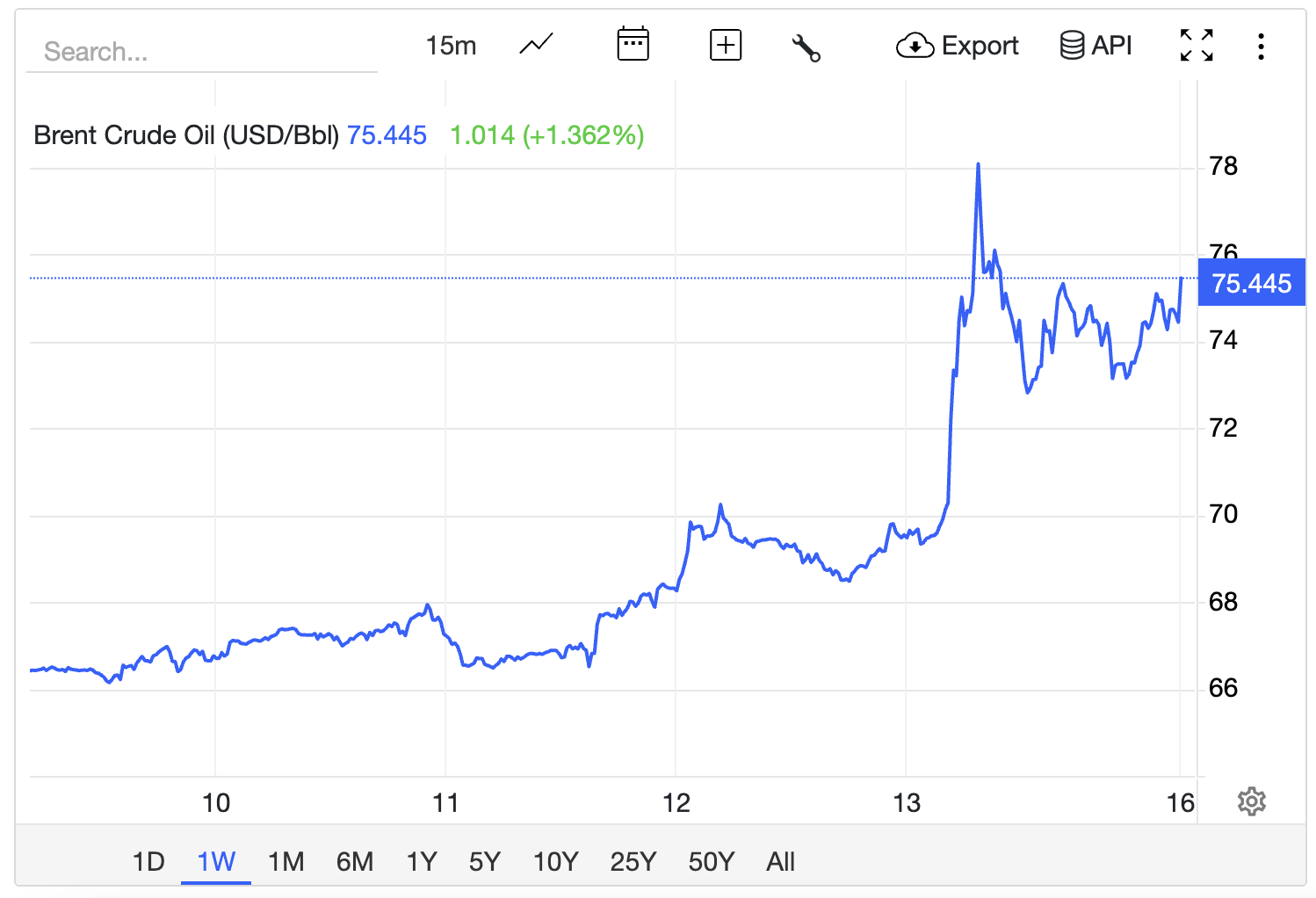The width and height of the screenshot is (1316, 898).
Task: Click the y-axis label 66
Action: [x=1223, y=688]
